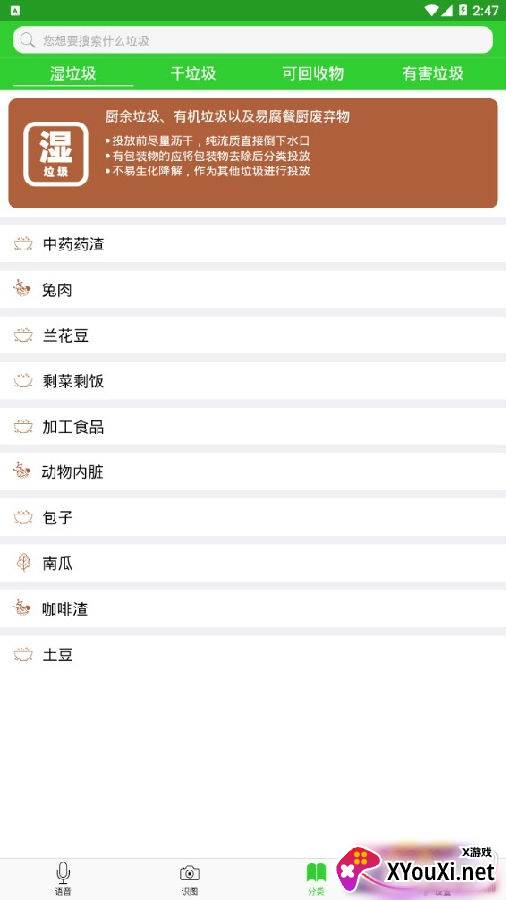Open the 加工食品 list entry
Screen dimensions: 506x900
click(253, 426)
